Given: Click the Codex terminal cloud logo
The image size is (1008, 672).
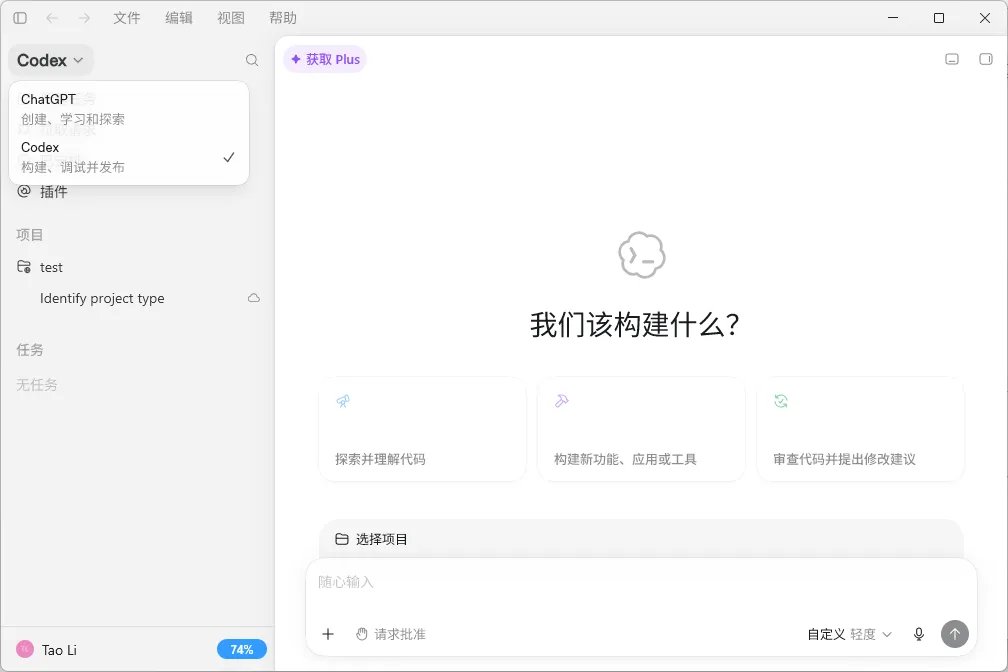Looking at the screenshot, I should (x=642, y=255).
